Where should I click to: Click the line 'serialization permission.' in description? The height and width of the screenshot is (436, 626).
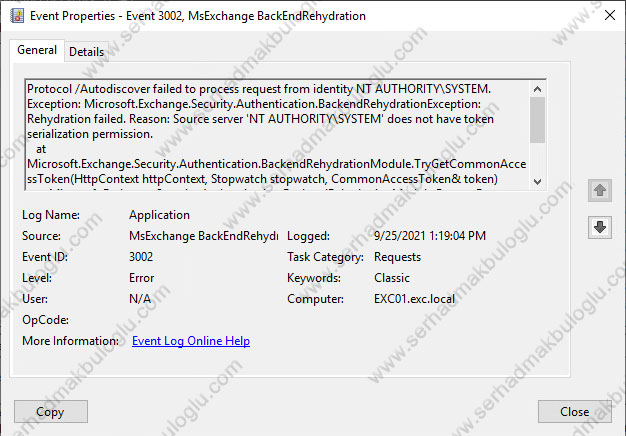90,134
